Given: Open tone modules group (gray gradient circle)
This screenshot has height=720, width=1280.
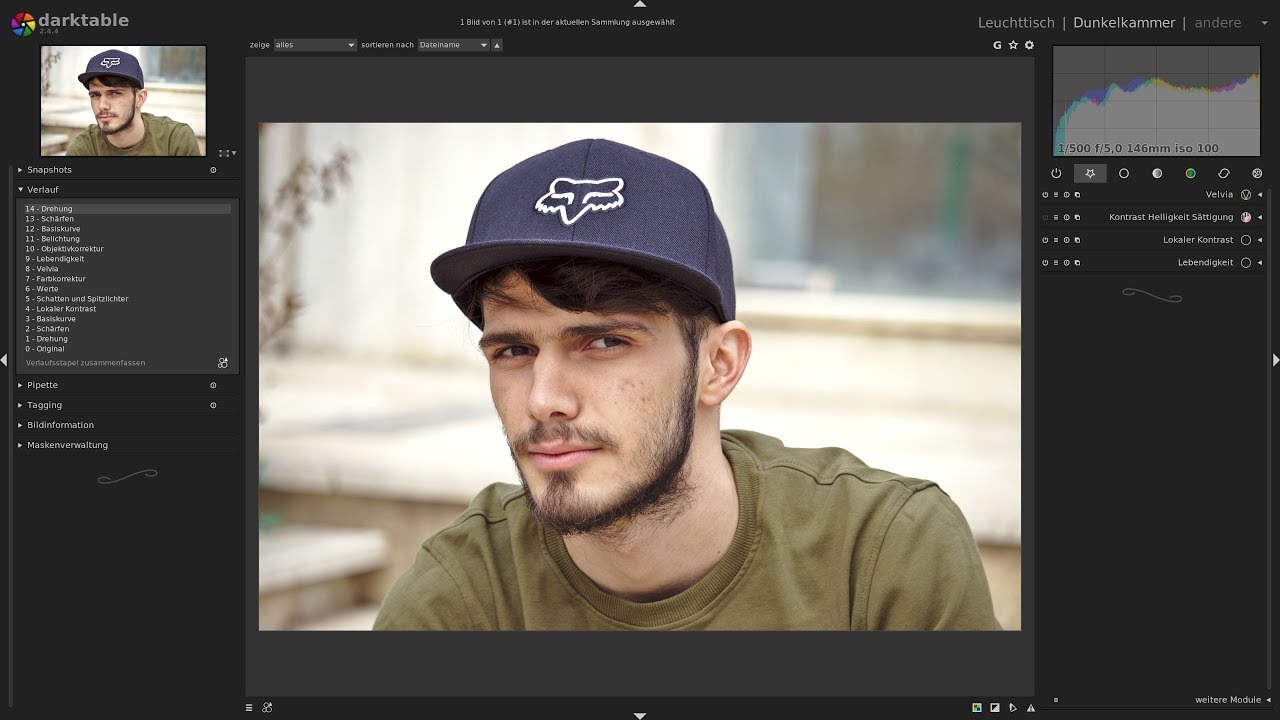Looking at the screenshot, I should [1157, 173].
